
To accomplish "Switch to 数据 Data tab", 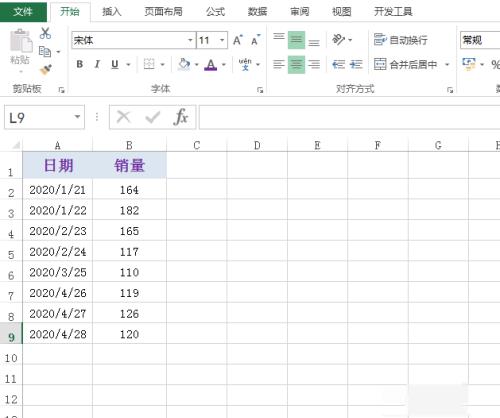I will click(257, 12).
